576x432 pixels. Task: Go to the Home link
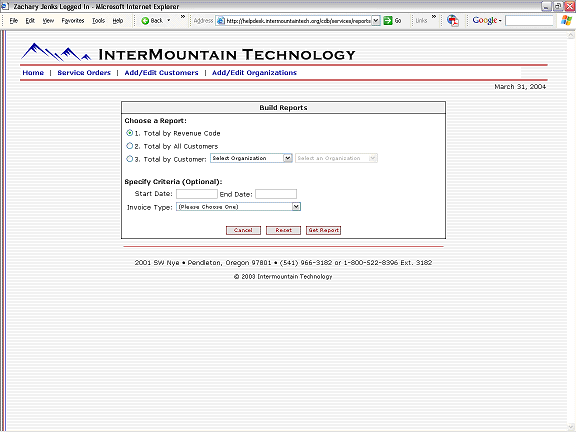click(x=33, y=73)
